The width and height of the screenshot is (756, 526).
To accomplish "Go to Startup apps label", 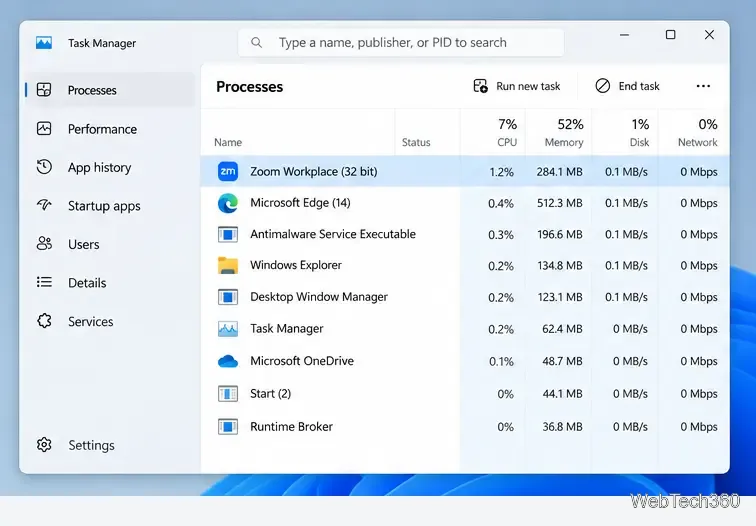I will (104, 206).
